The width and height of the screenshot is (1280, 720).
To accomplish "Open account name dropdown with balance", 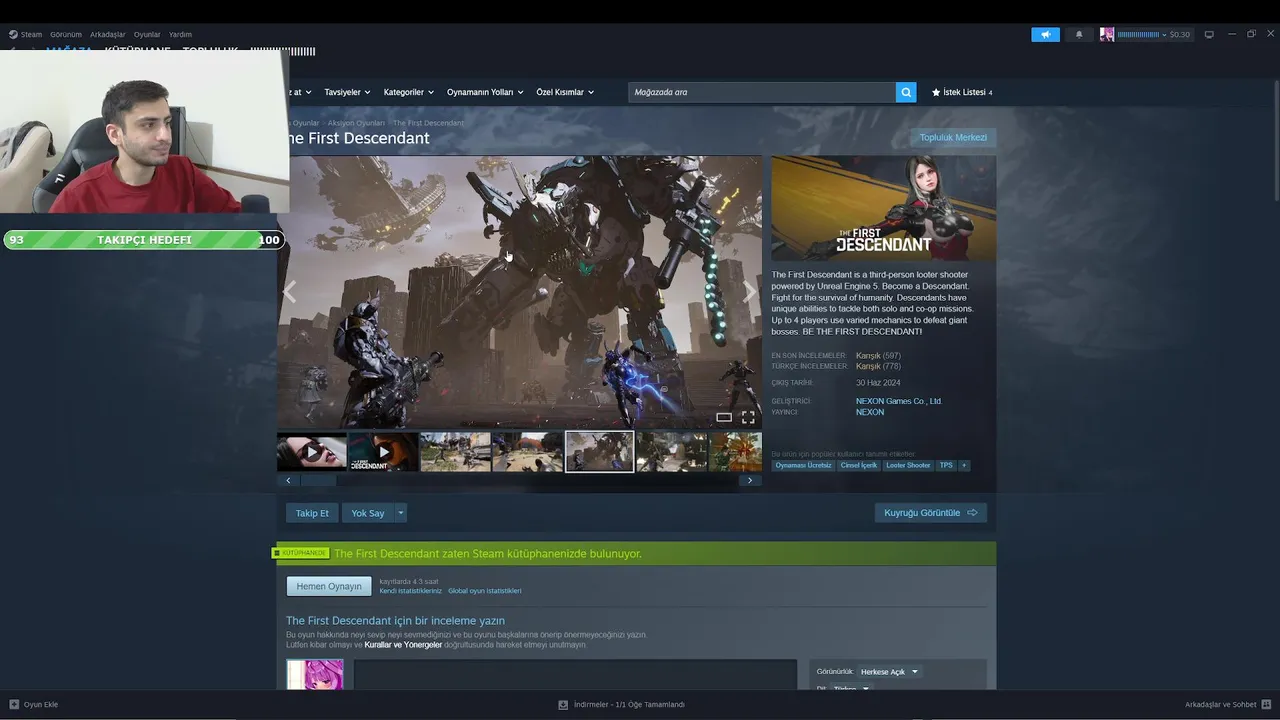I will (x=1154, y=34).
